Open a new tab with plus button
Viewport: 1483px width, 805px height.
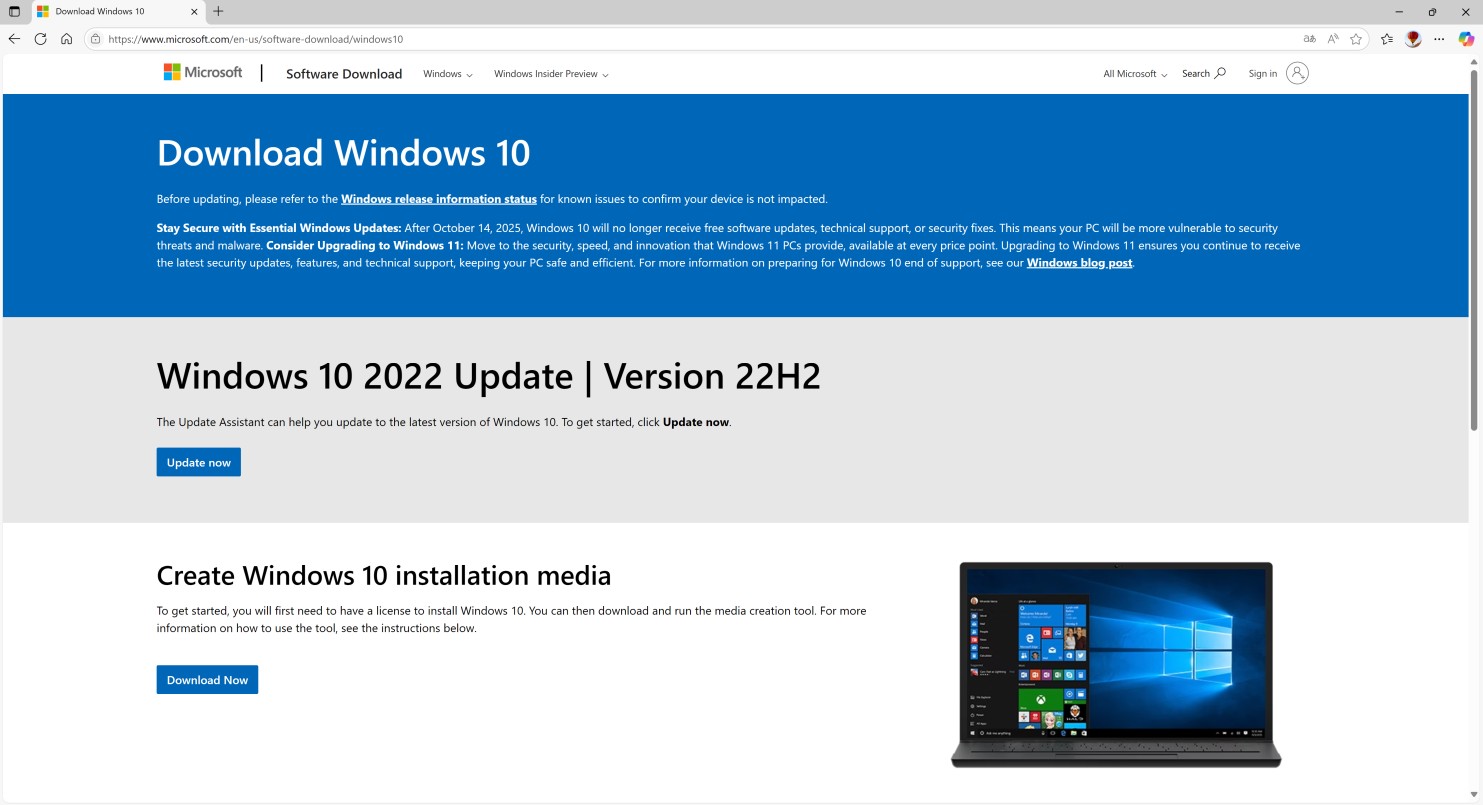pyautogui.click(x=218, y=12)
